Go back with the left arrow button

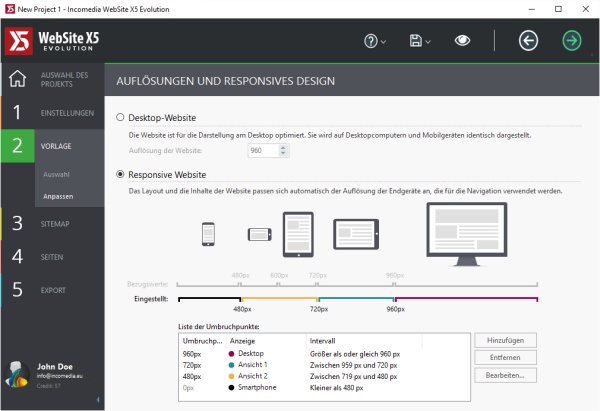[528, 41]
